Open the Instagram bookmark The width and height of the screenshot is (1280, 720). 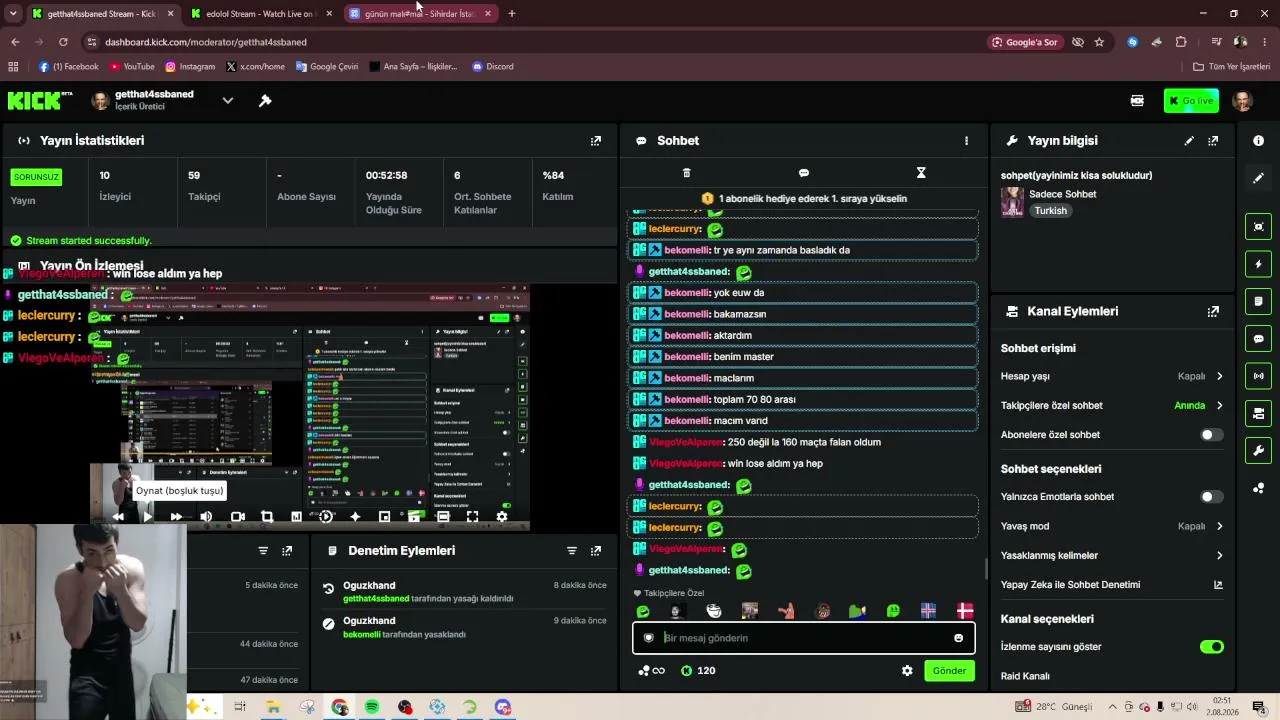190,67
